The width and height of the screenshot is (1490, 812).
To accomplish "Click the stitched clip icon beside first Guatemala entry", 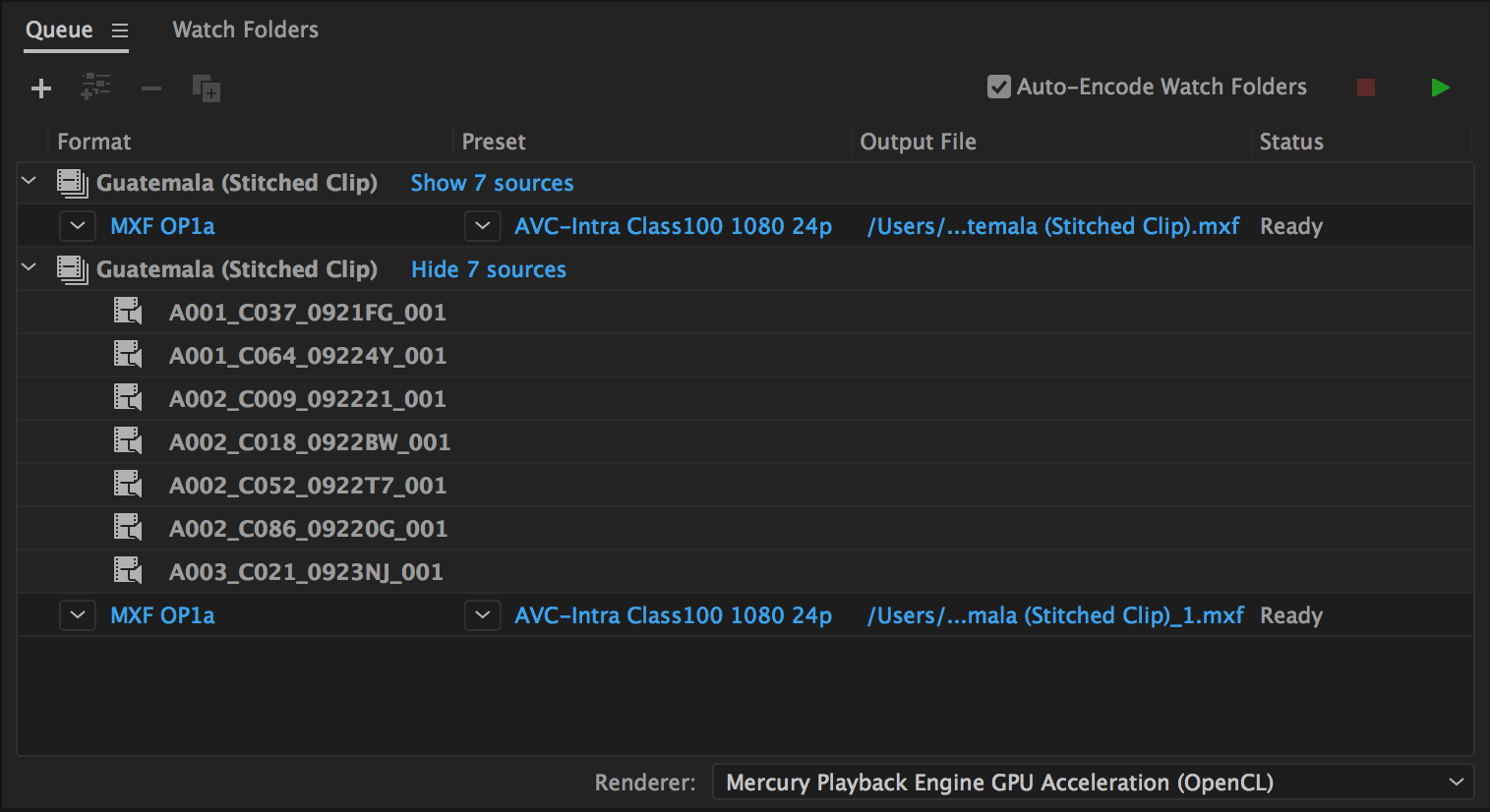I will [x=70, y=182].
